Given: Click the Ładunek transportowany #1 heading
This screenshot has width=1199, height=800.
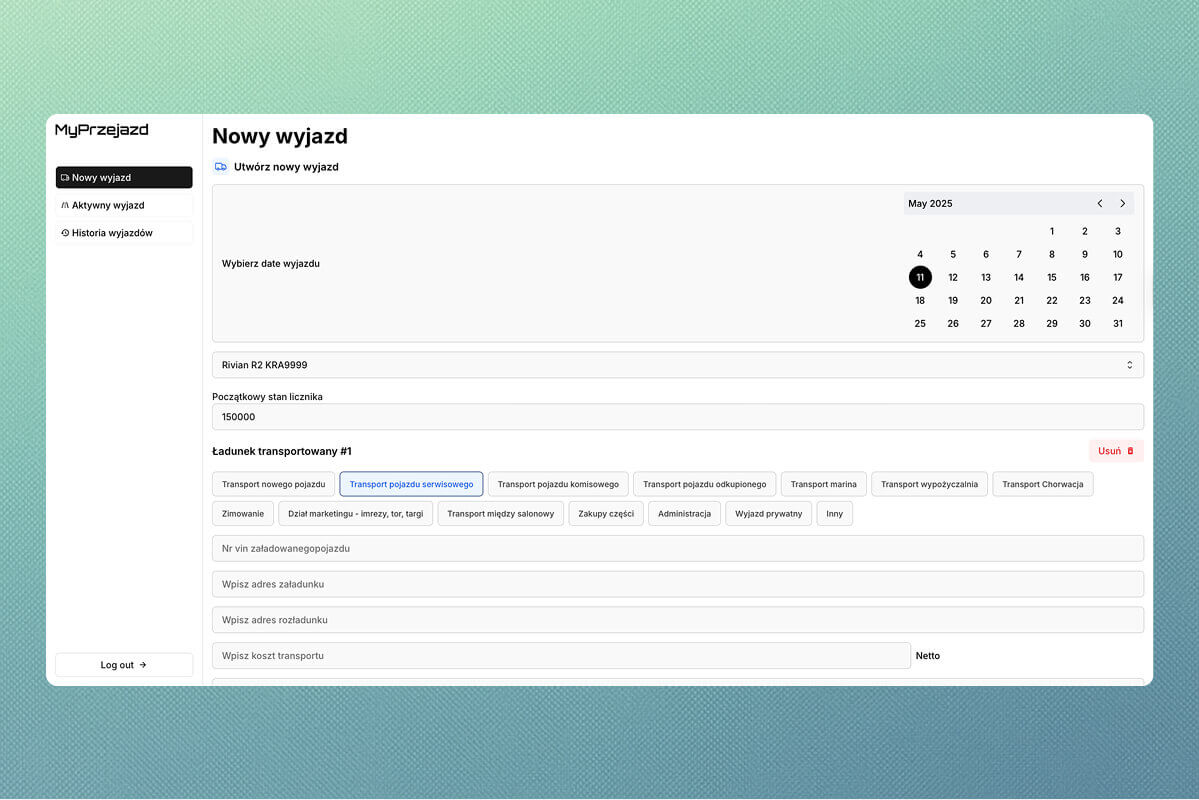Looking at the screenshot, I should tap(281, 451).
